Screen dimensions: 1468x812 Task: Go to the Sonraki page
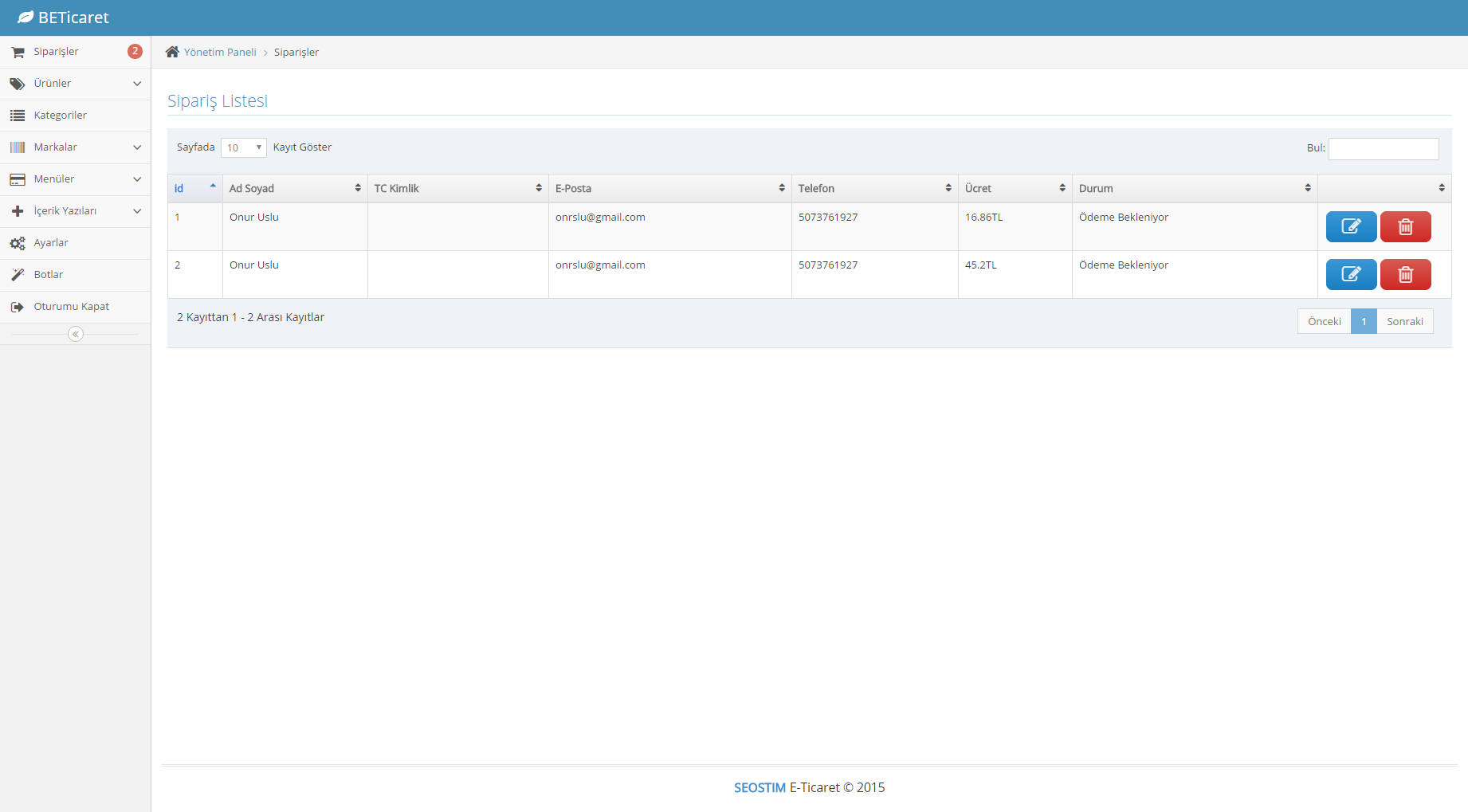(1404, 321)
